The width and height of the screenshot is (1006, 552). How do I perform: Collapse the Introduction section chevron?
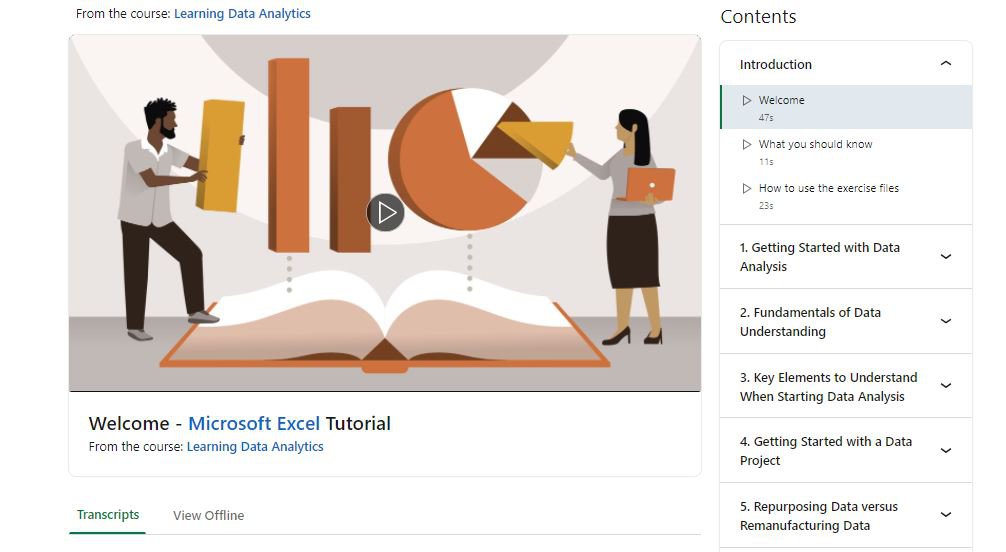tap(946, 64)
